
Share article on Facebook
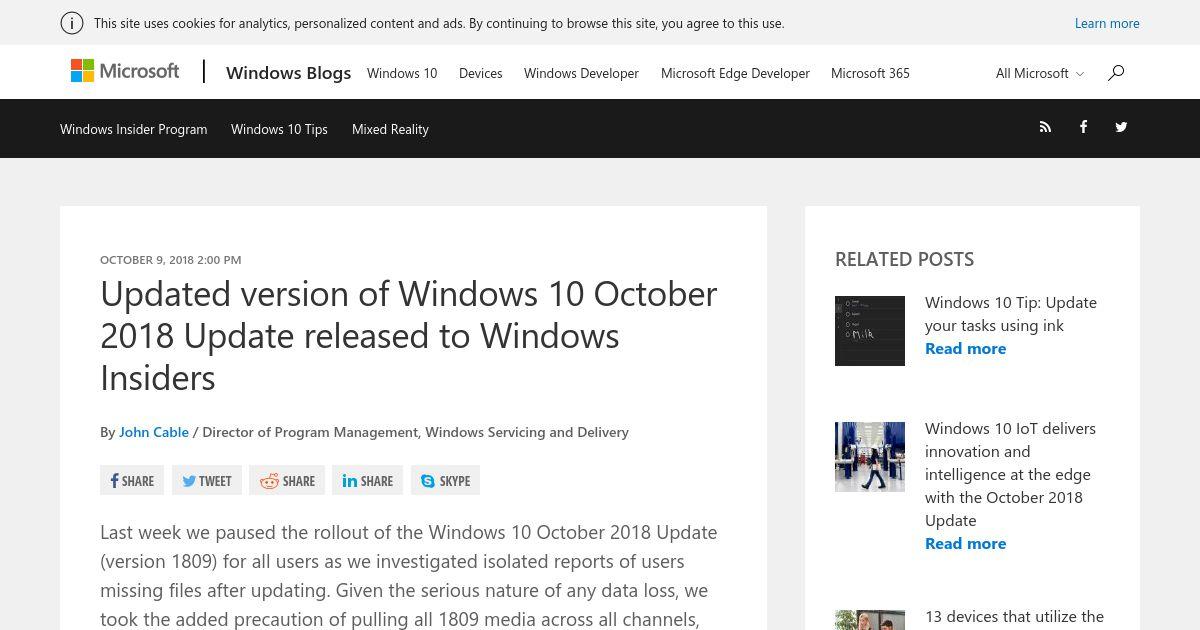pos(132,480)
